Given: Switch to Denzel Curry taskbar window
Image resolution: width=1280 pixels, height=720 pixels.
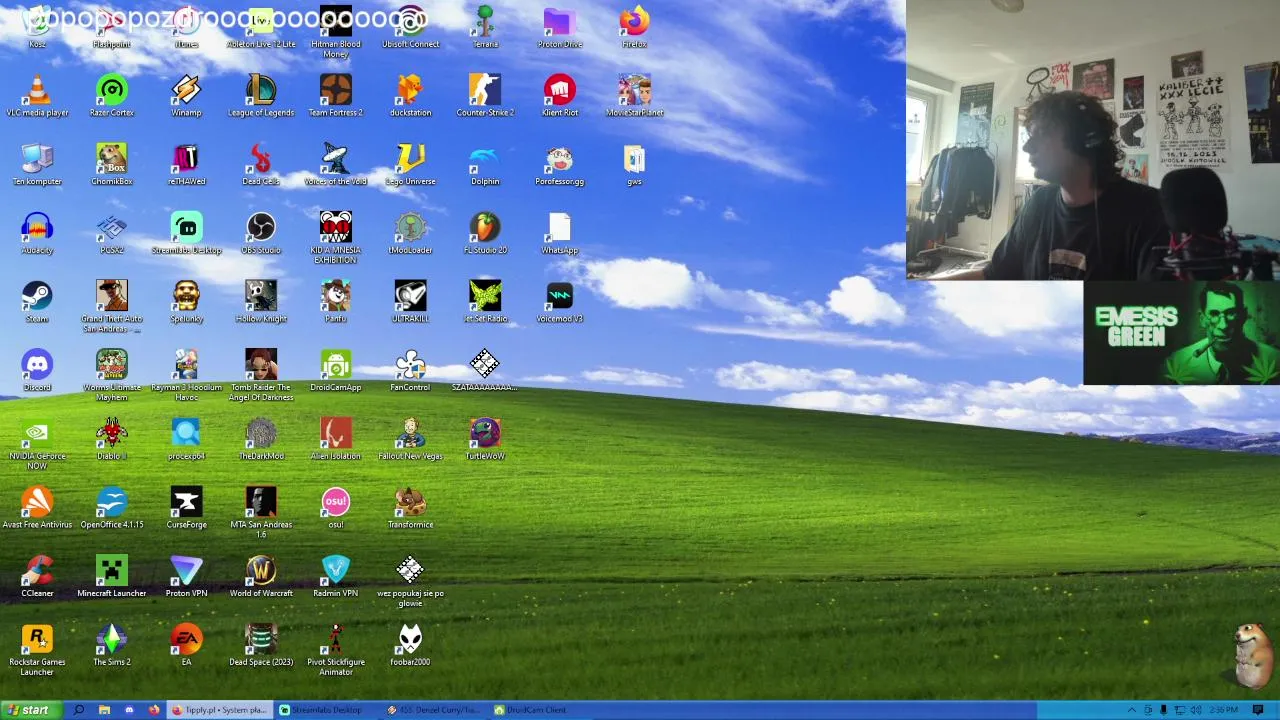Looking at the screenshot, I should 434,710.
